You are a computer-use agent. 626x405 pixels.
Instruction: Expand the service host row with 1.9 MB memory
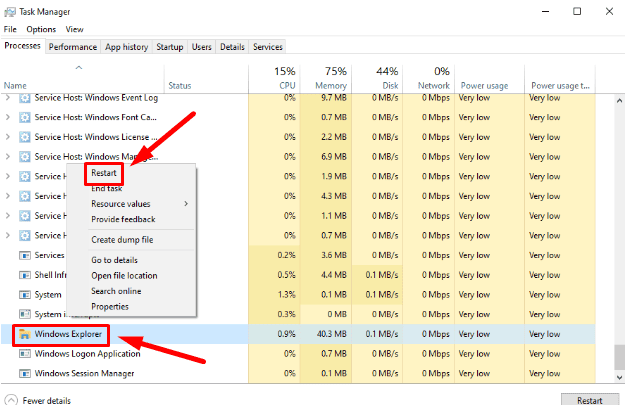tap(8, 176)
